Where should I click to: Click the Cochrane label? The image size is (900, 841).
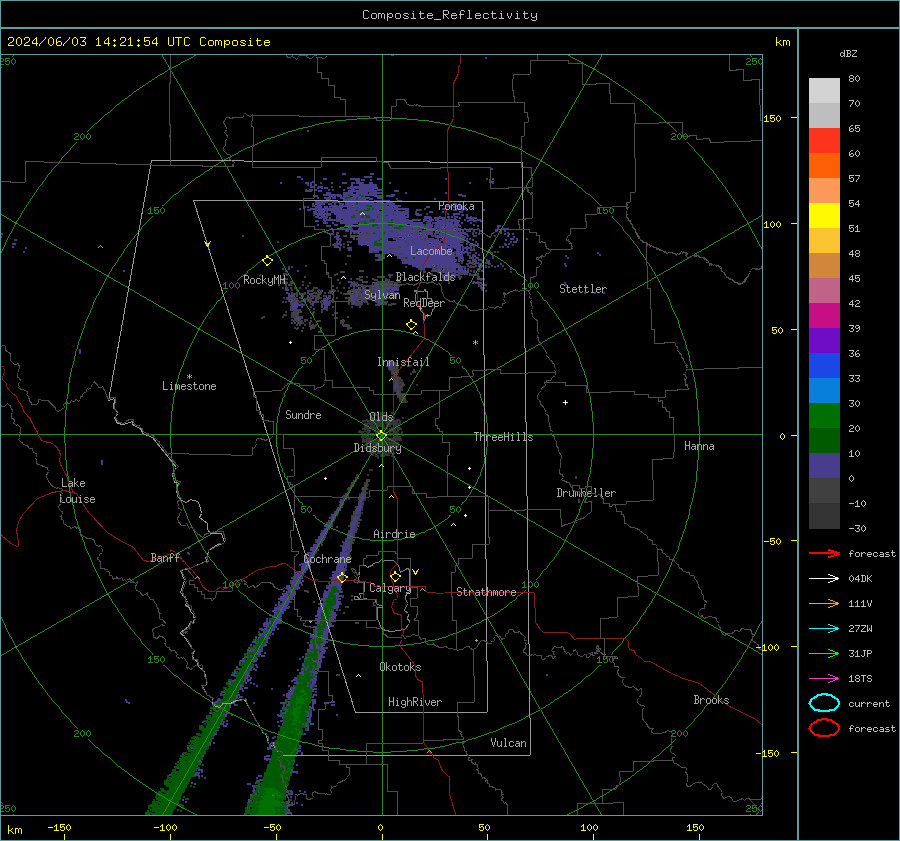[x=327, y=559]
